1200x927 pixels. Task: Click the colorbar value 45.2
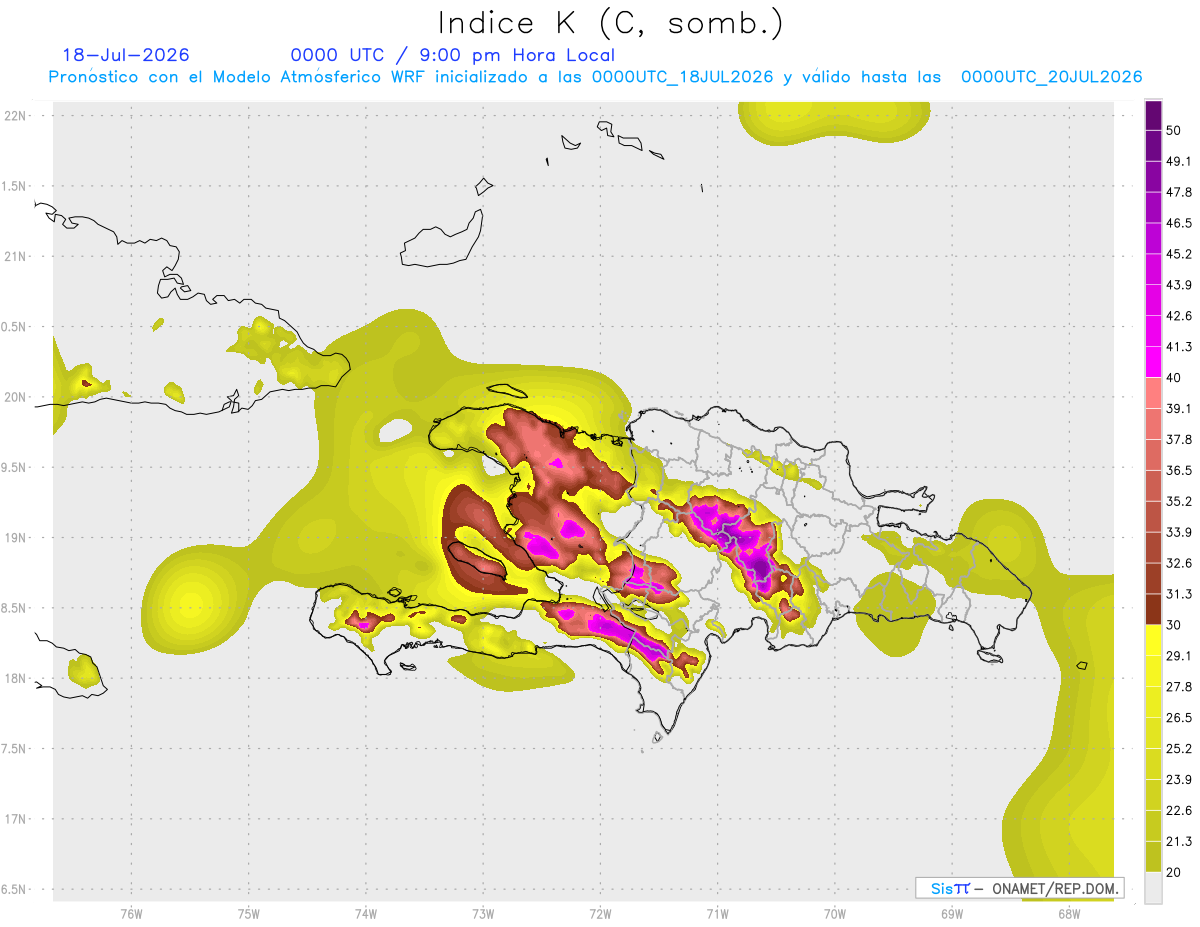point(1179,254)
